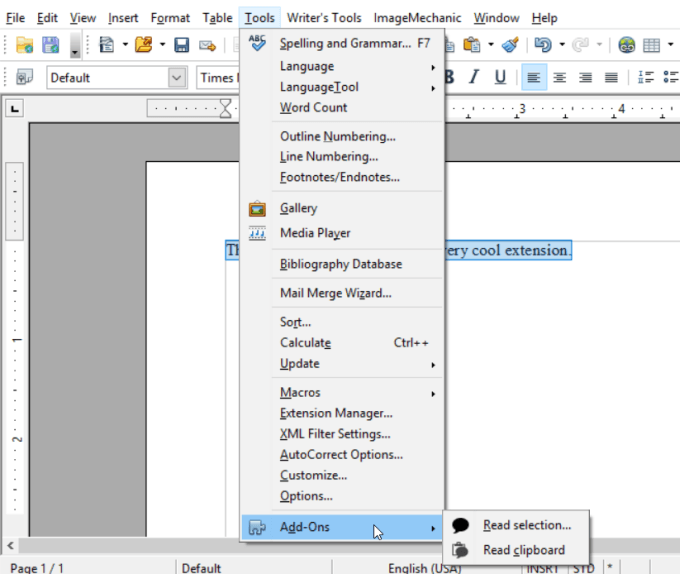Open the Writer's Tools menu
This screenshot has height=574, width=680.
(x=324, y=18)
